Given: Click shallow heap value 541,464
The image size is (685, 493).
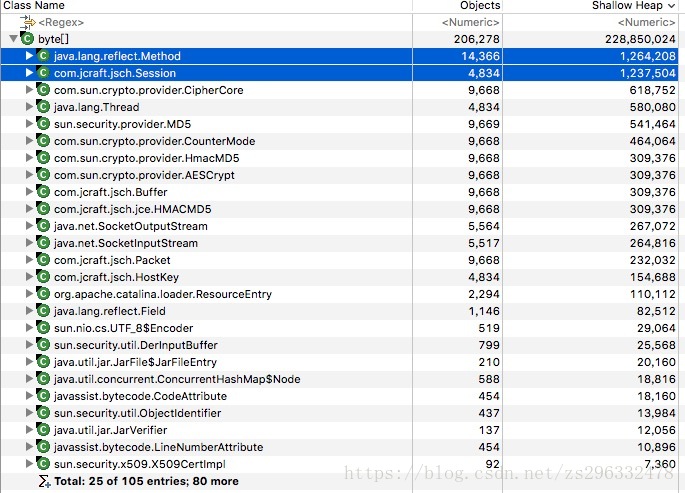Looking at the screenshot, I should [653, 124].
